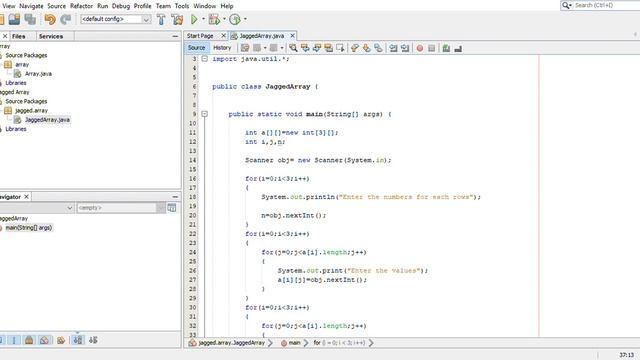Click jagged.array.JaggedArray breadcrumb
The width and height of the screenshot is (640, 360).
[x=231, y=343]
